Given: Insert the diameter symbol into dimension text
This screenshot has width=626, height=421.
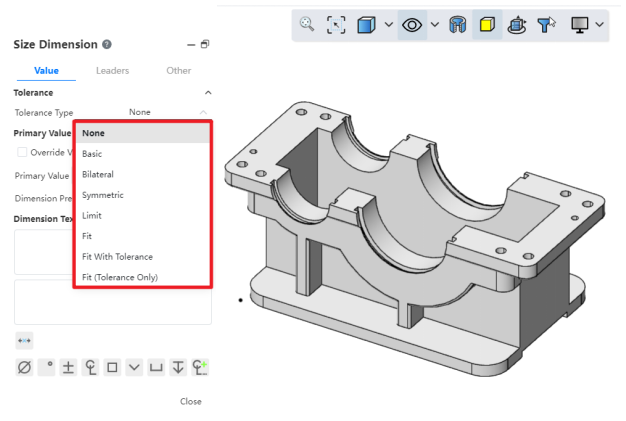Looking at the screenshot, I should pos(24,367).
